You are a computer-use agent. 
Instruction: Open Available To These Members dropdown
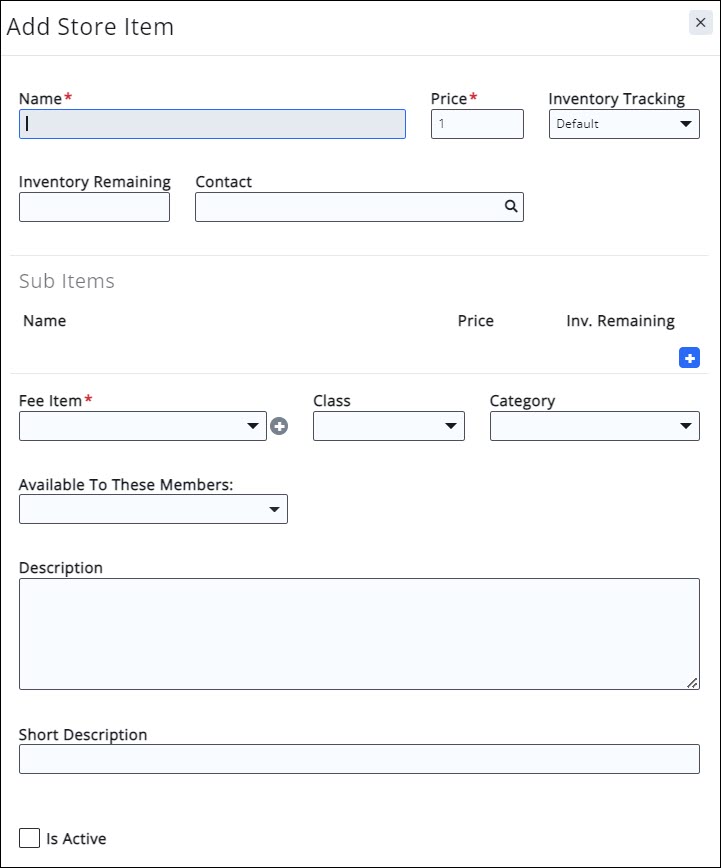(x=153, y=509)
